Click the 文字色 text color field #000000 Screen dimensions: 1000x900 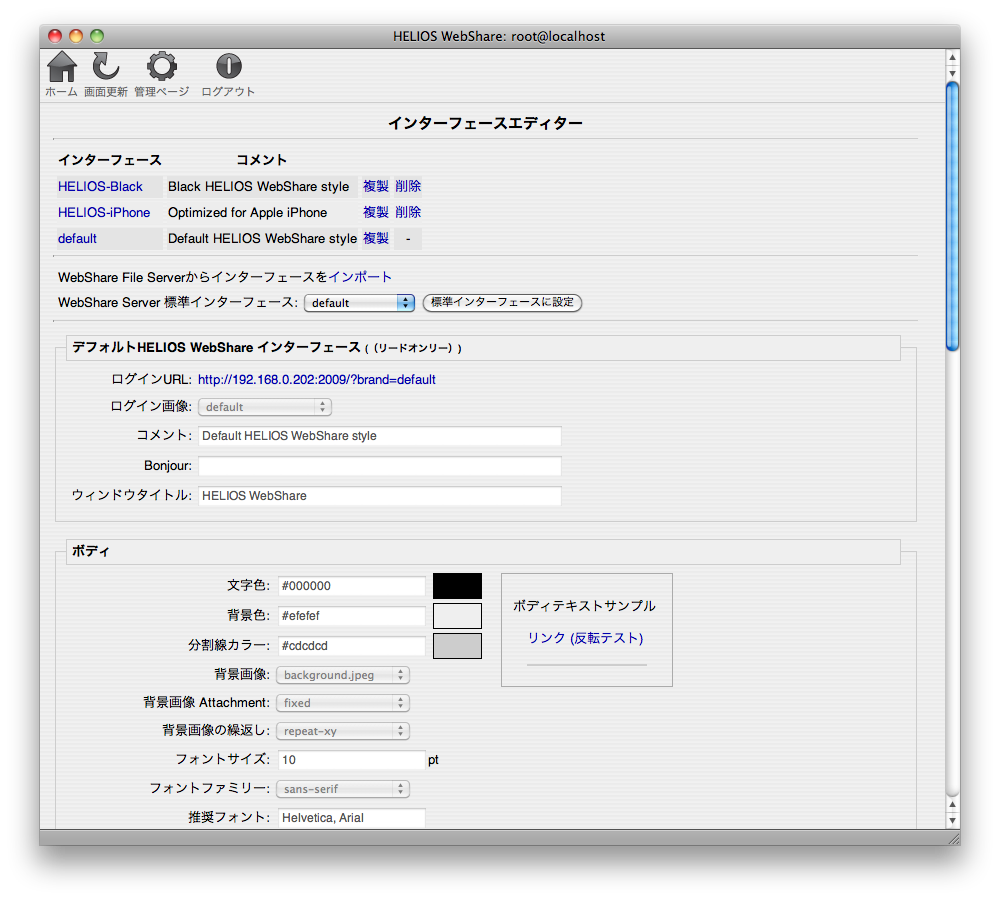click(x=351, y=586)
